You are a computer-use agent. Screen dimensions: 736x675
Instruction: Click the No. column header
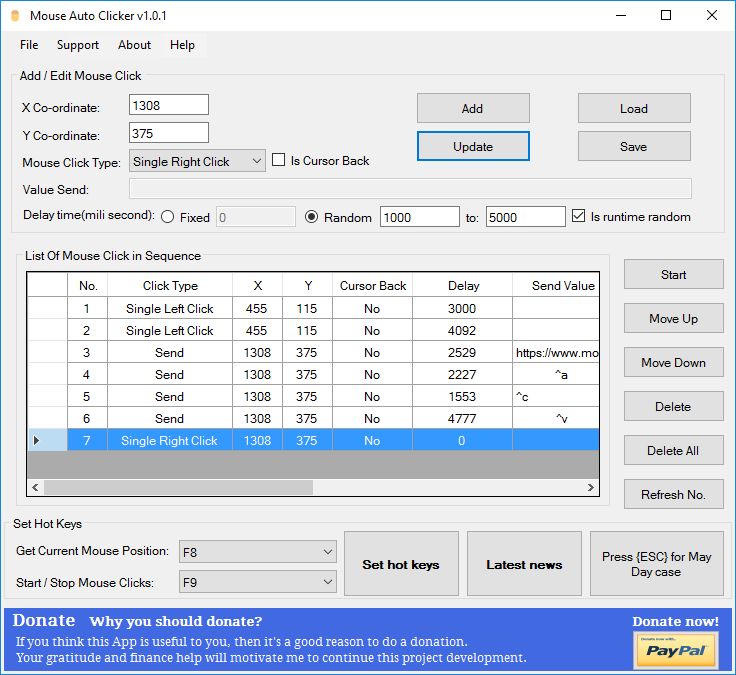[88, 285]
